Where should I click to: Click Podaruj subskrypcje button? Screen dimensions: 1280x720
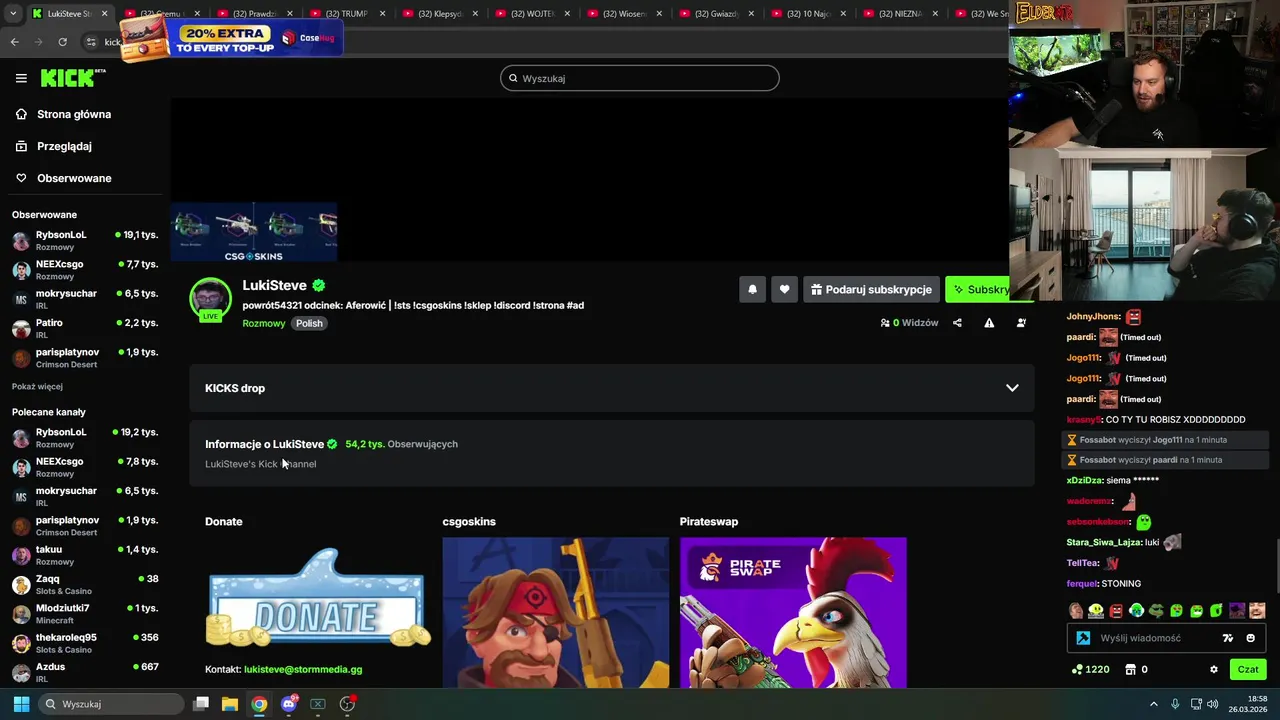pyautogui.click(x=871, y=290)
